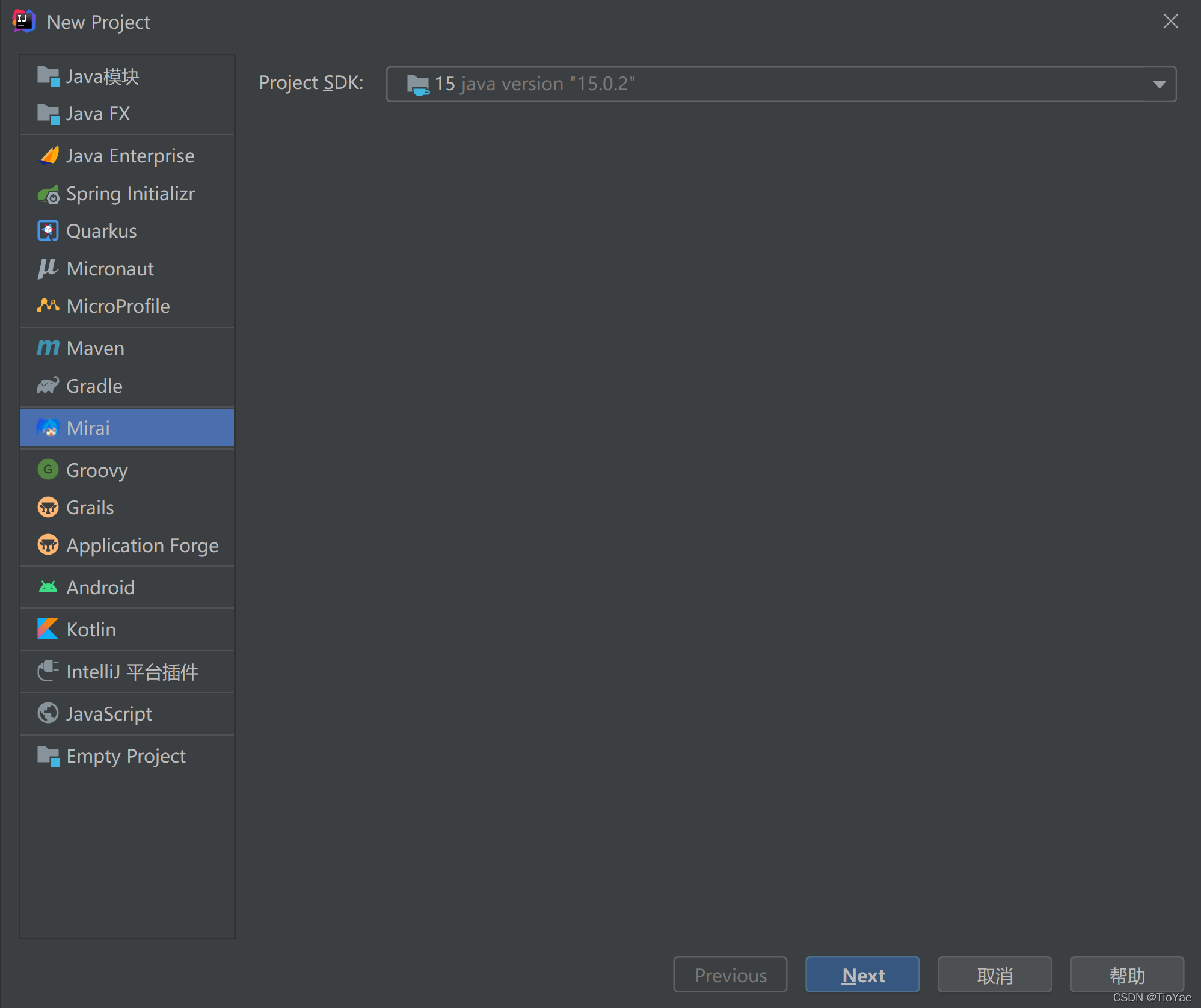1201x1008 pixels.
Task: Click the Java FX folder icon
Action: point(48,114)
